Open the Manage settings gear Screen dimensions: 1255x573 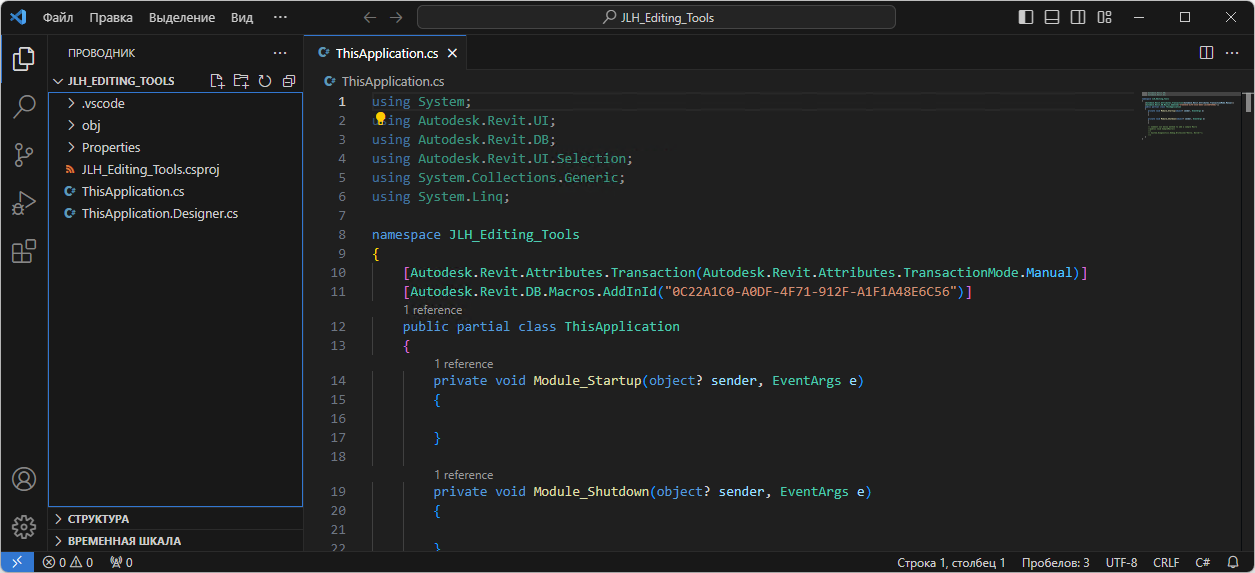tap(24, 526)
